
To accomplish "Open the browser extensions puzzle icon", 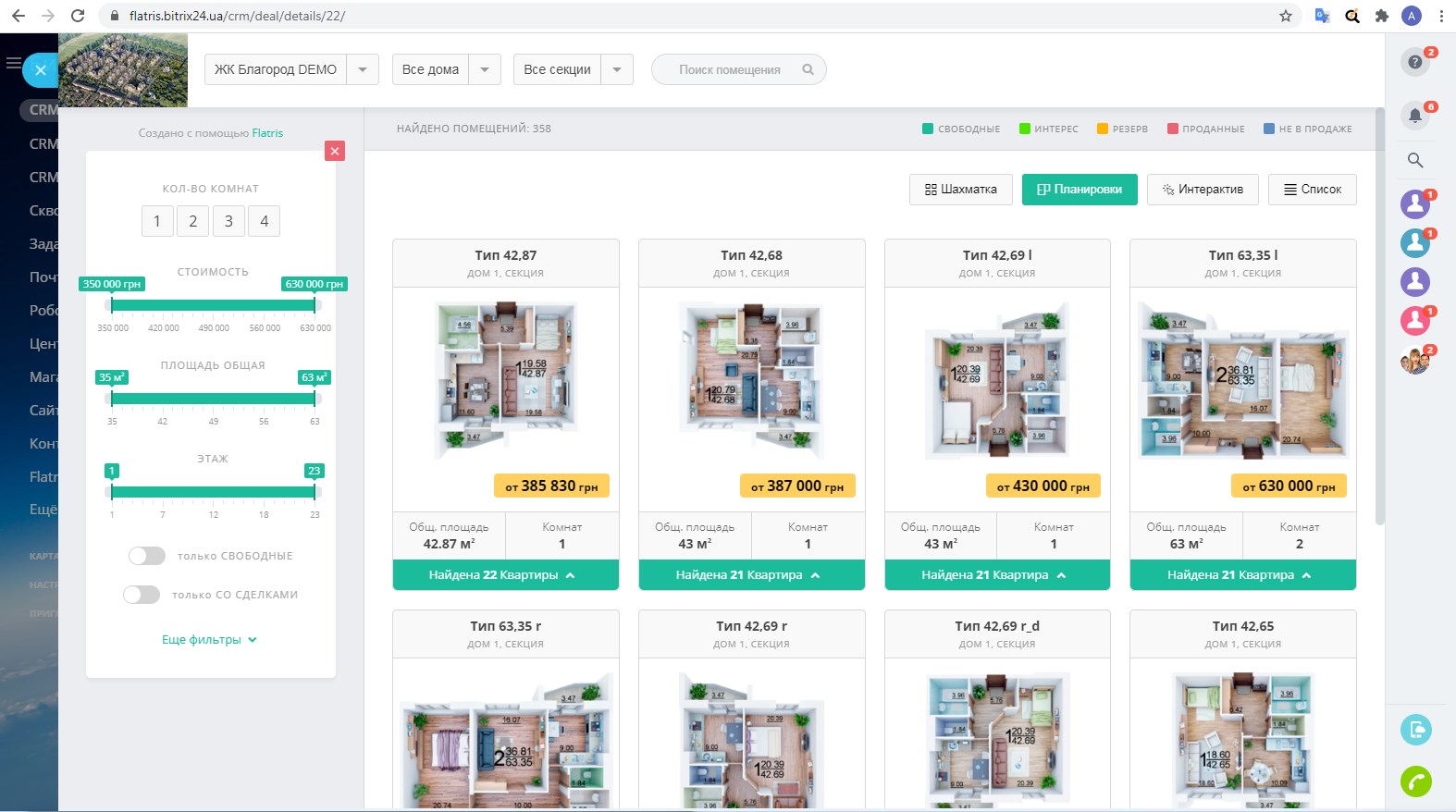I will click(x=1381, y=16).
